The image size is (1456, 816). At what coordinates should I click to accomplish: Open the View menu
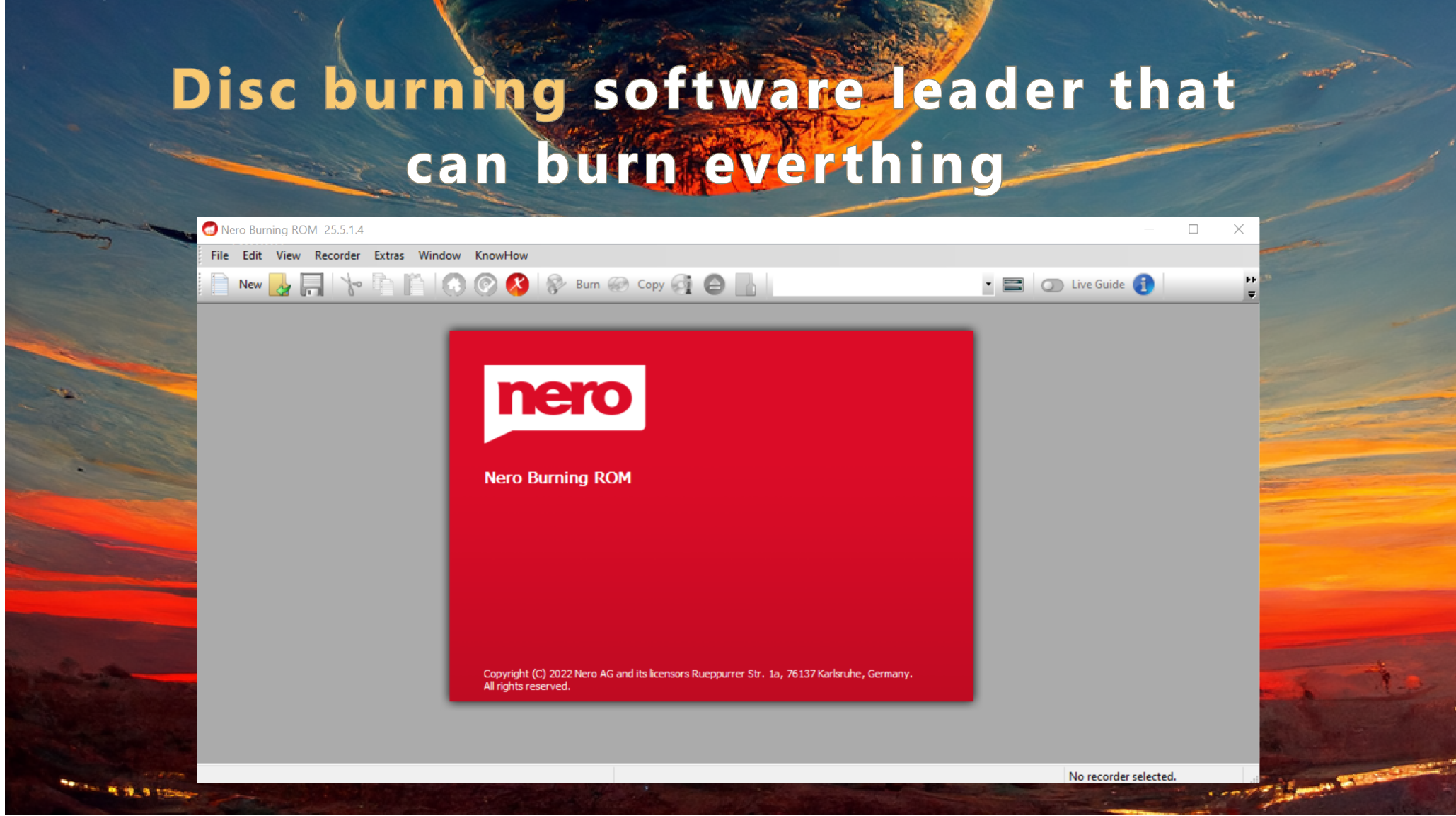288,255
